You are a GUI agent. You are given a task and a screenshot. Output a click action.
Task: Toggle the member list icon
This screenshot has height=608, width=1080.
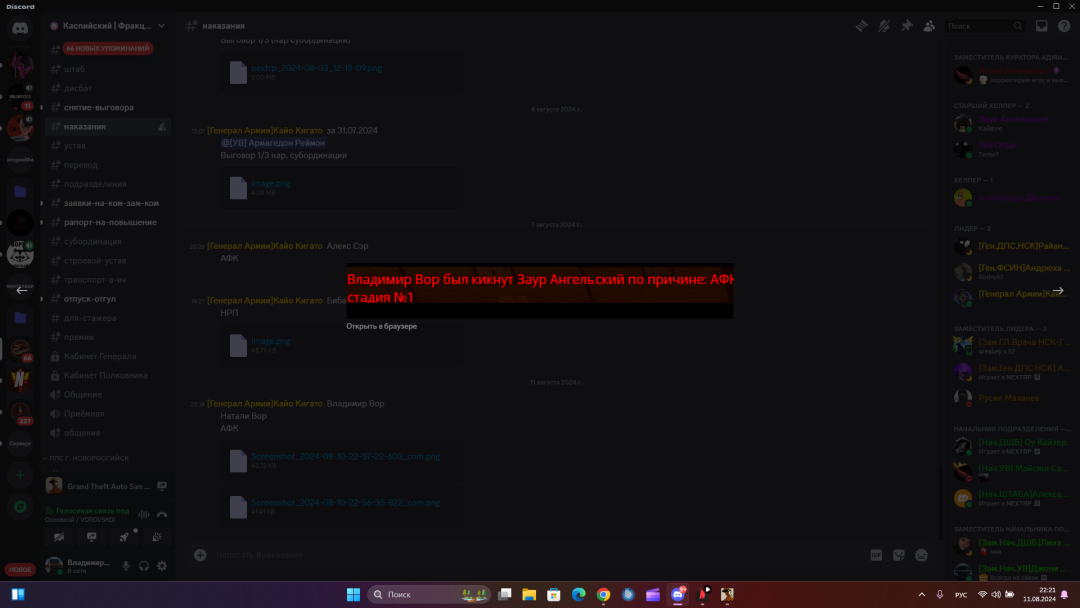coord(929,26)
